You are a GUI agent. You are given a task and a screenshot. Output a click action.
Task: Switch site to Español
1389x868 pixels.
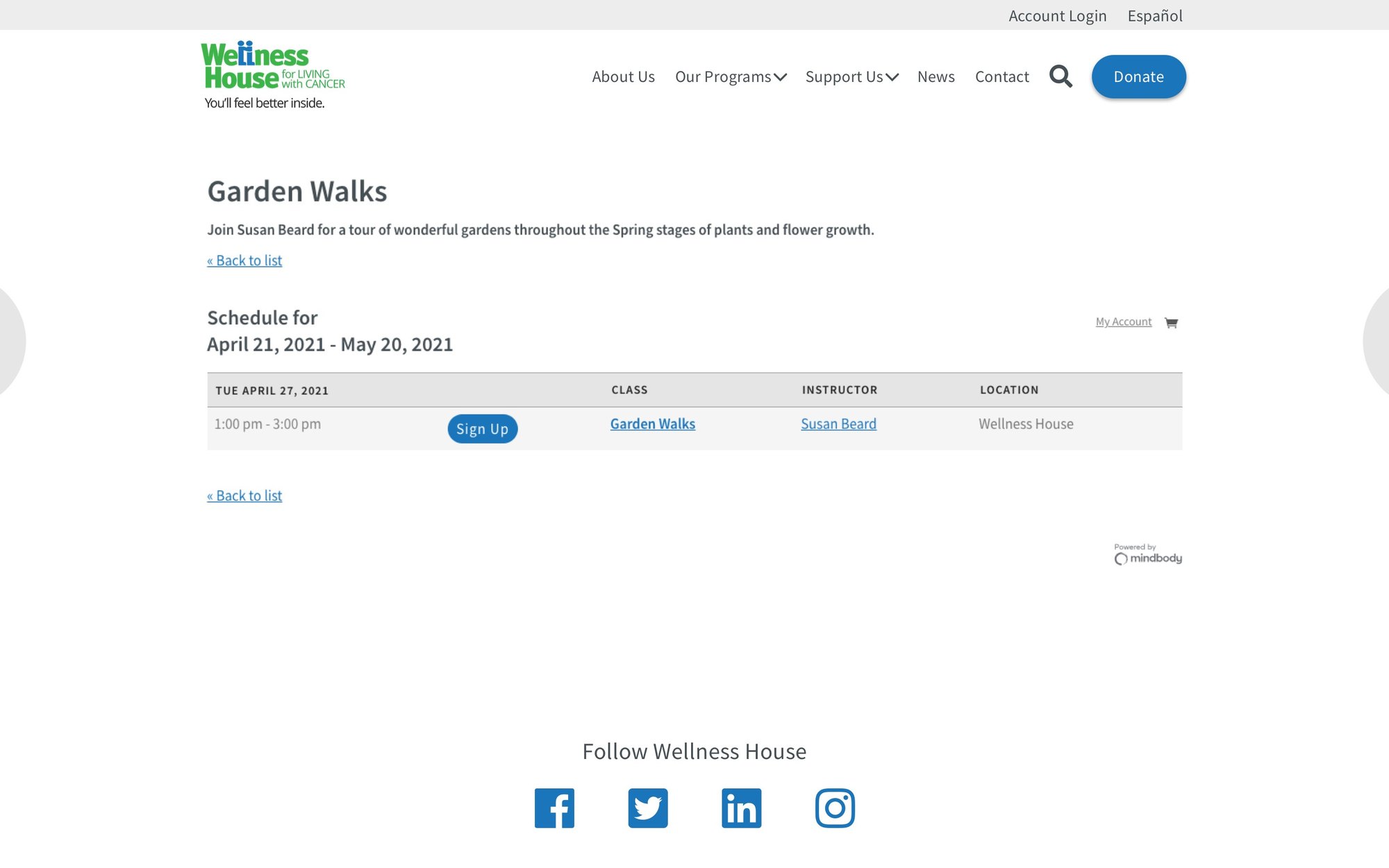[1155, 15]
